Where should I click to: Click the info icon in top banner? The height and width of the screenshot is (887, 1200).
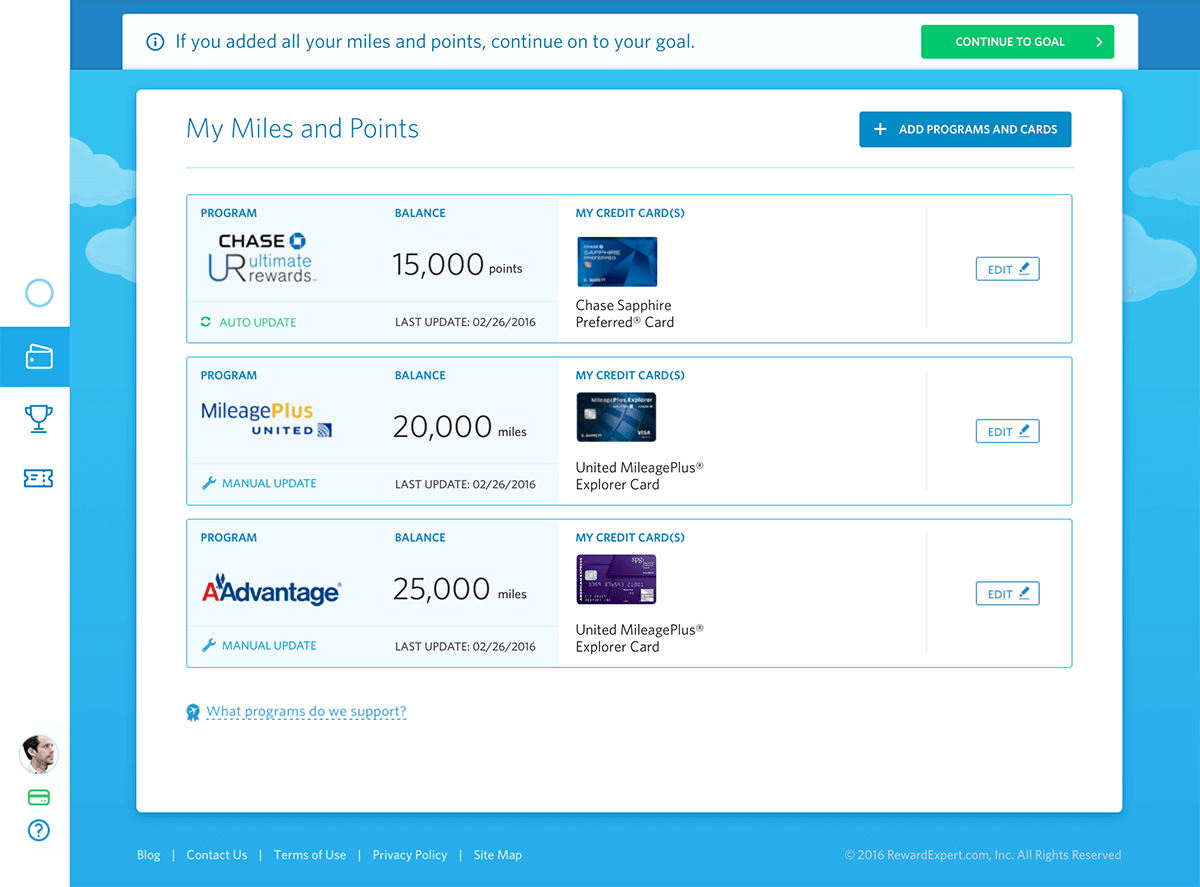tap(155, 42)
